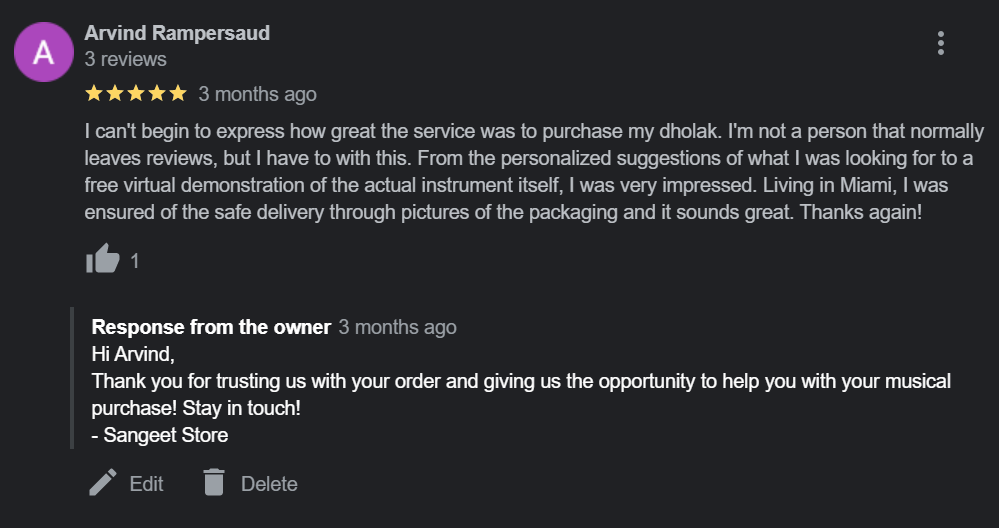Viewport: 999px width, 528px height.
Task: Click the review's "3 months ago" timestamp
Action: [x=257, y=94]
